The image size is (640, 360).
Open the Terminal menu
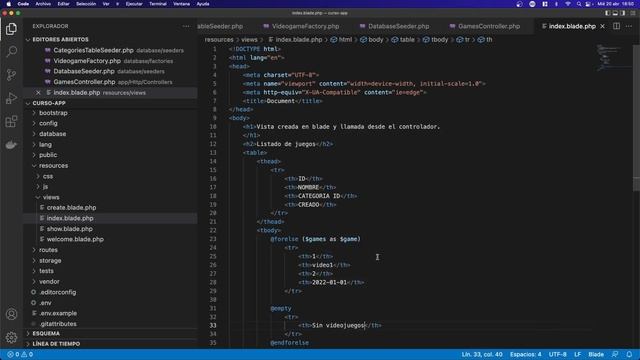[x=158, y=4]
